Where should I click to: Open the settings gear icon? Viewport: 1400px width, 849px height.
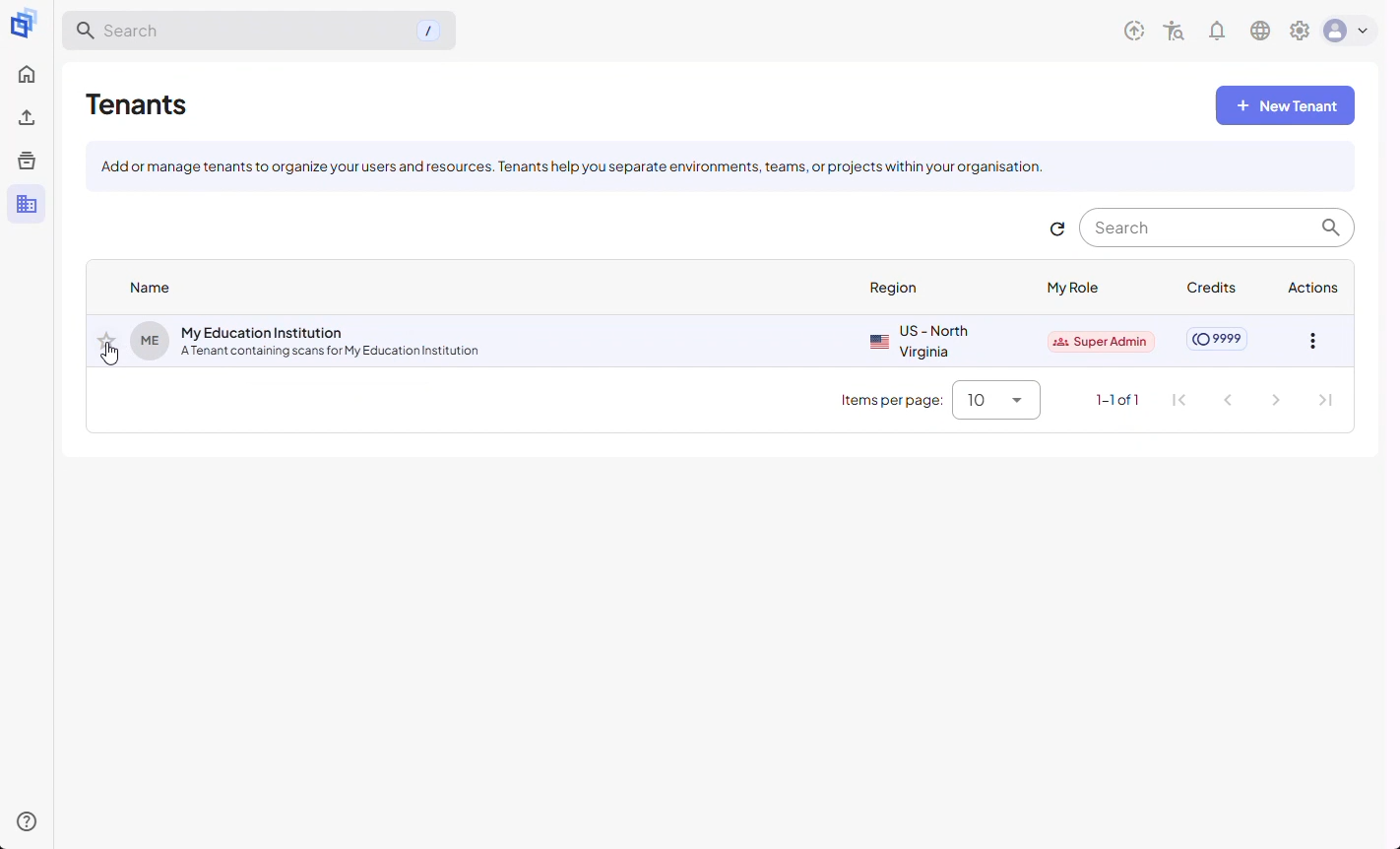[x=1300, y=32]
